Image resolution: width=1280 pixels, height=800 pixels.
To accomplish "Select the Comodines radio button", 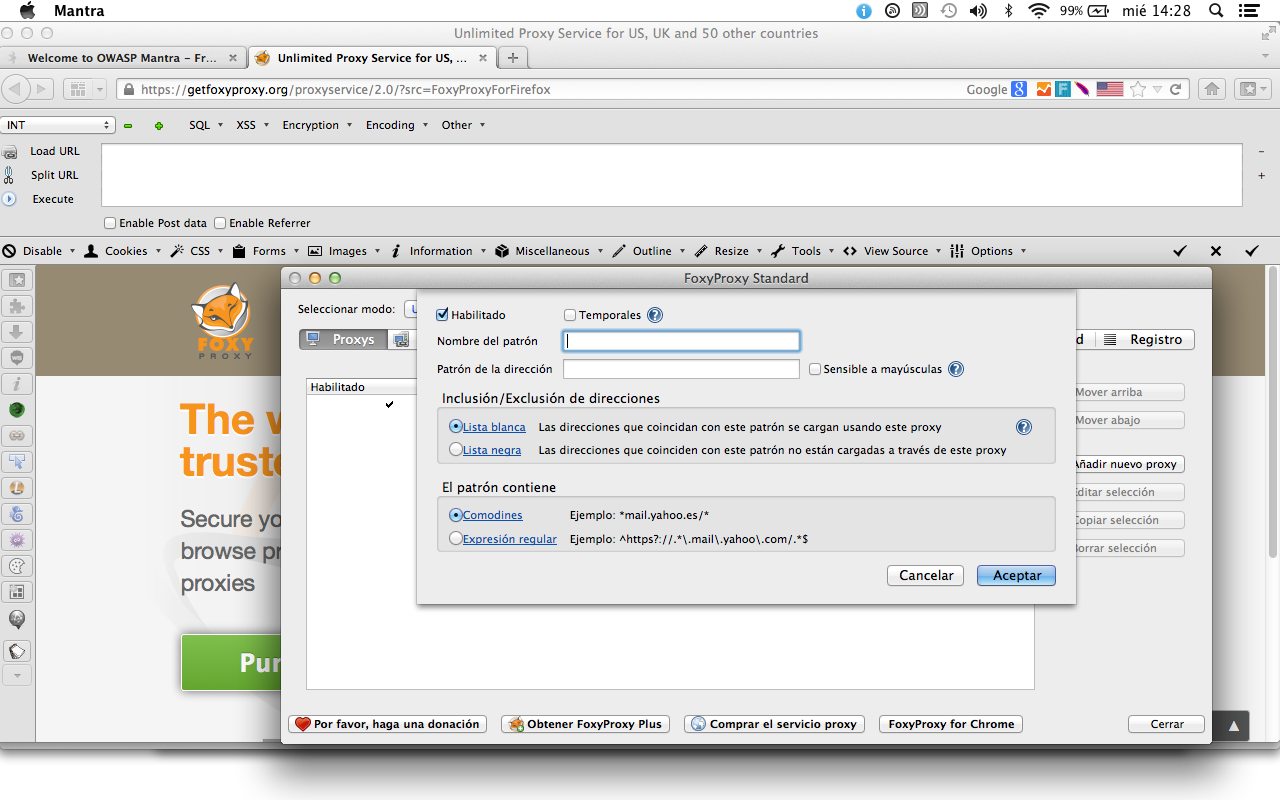I will [456, 515].
